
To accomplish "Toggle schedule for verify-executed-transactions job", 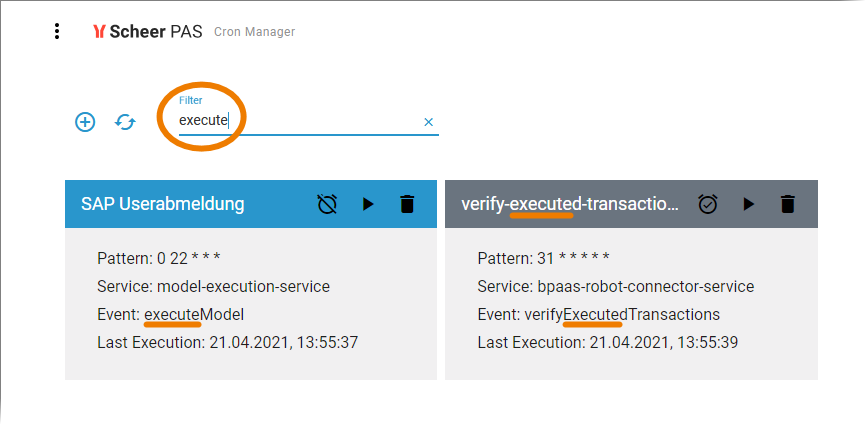I will click(708, 204).
